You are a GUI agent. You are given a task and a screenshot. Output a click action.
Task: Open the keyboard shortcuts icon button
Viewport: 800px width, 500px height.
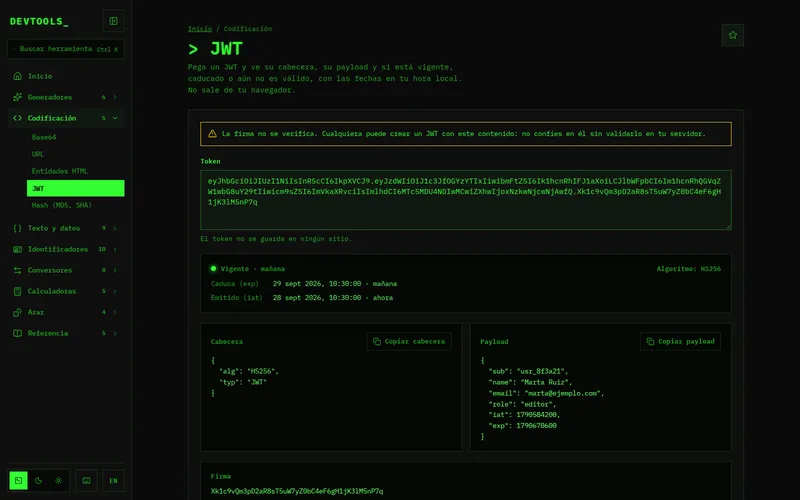pos(86,481)
